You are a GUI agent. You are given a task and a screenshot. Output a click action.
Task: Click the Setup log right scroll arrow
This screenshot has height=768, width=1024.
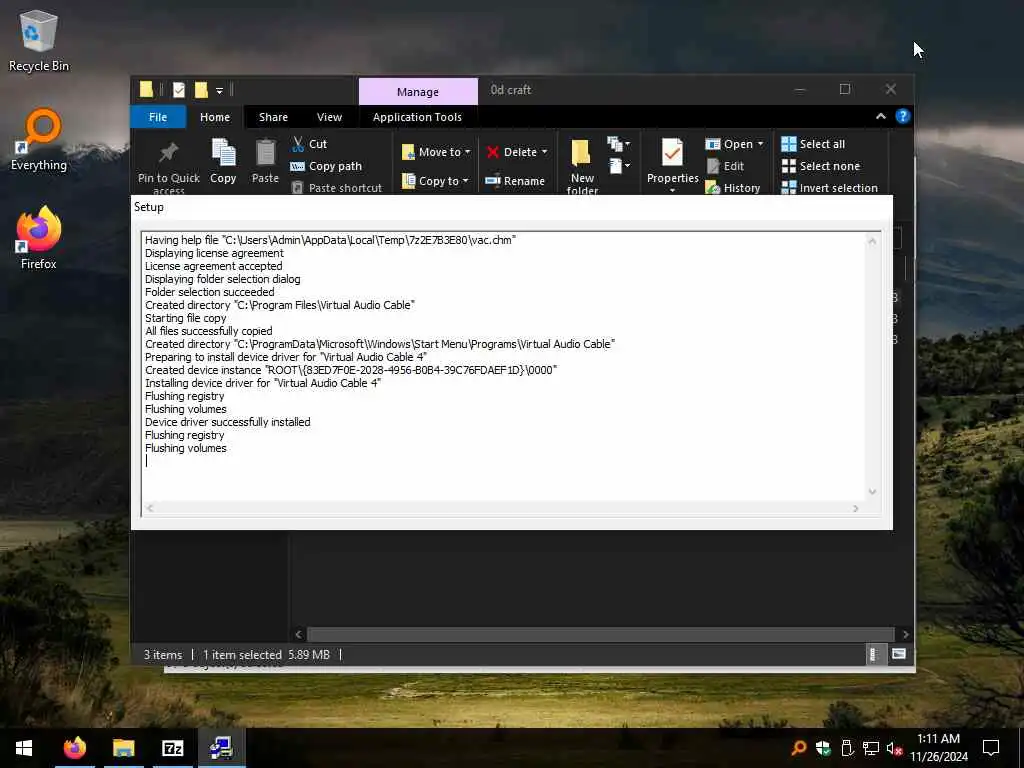click(x=856, y=508)
